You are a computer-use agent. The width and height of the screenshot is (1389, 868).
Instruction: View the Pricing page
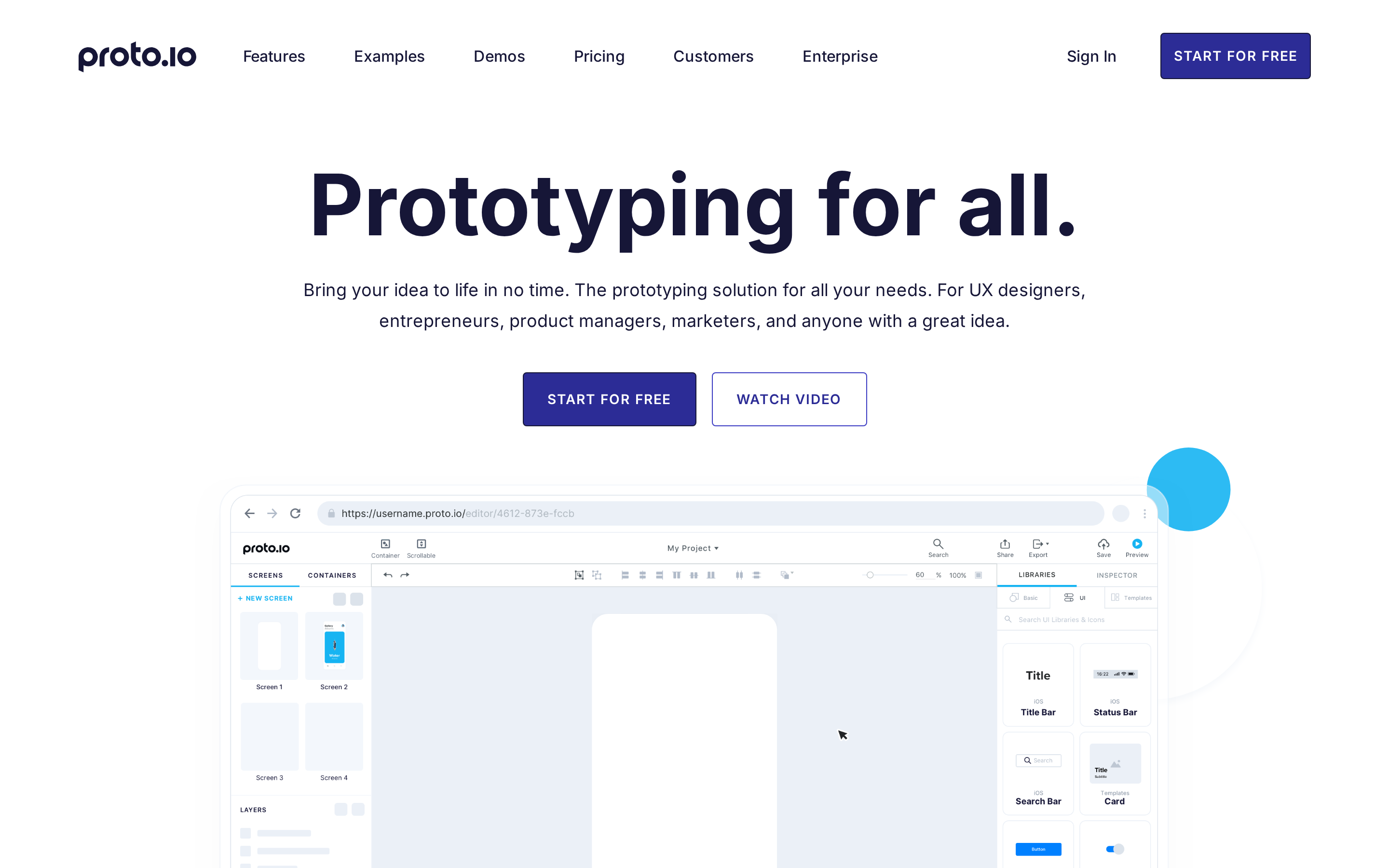[x=599, y=56]
